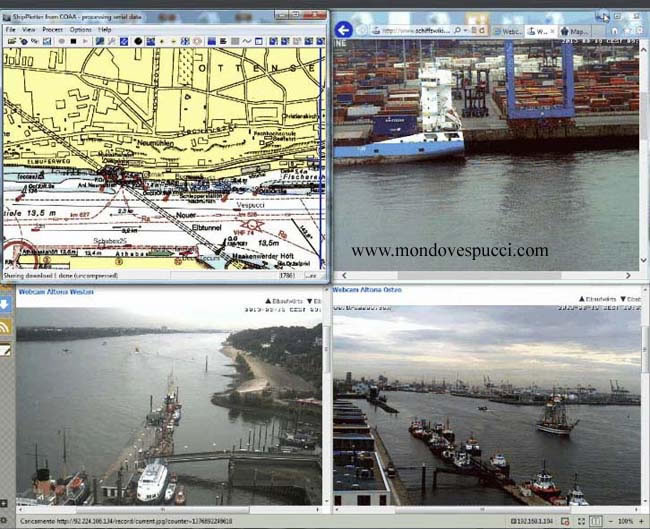The image size is (650, 529).
Task: Click the 100% zoom level indicator
Action: click(x=626, y=521)
